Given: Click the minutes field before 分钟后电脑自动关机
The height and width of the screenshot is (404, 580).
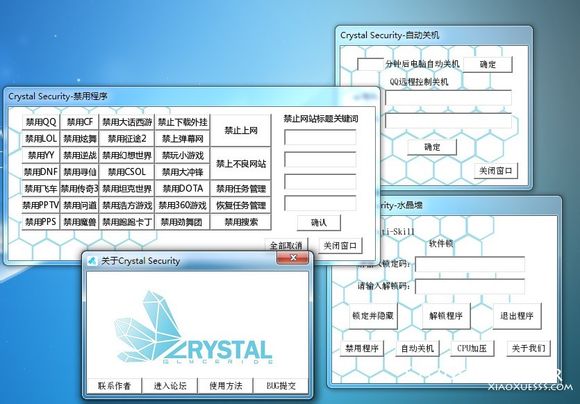Looking at the screenshot, I should (x=370, y=64).
